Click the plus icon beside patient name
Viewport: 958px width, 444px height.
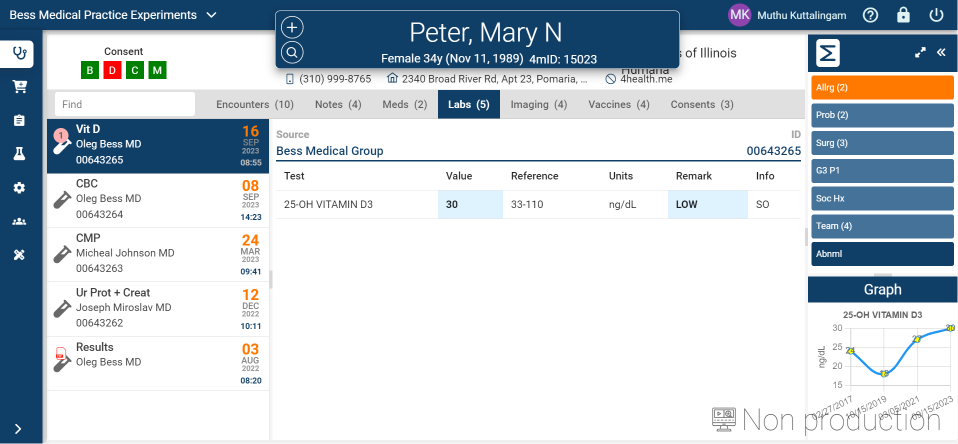click(292, 28)
